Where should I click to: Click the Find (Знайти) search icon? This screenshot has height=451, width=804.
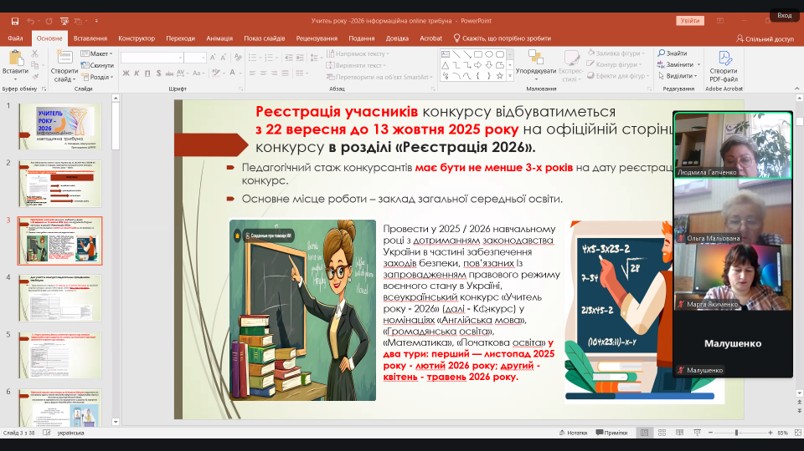(x=662, y=53)
